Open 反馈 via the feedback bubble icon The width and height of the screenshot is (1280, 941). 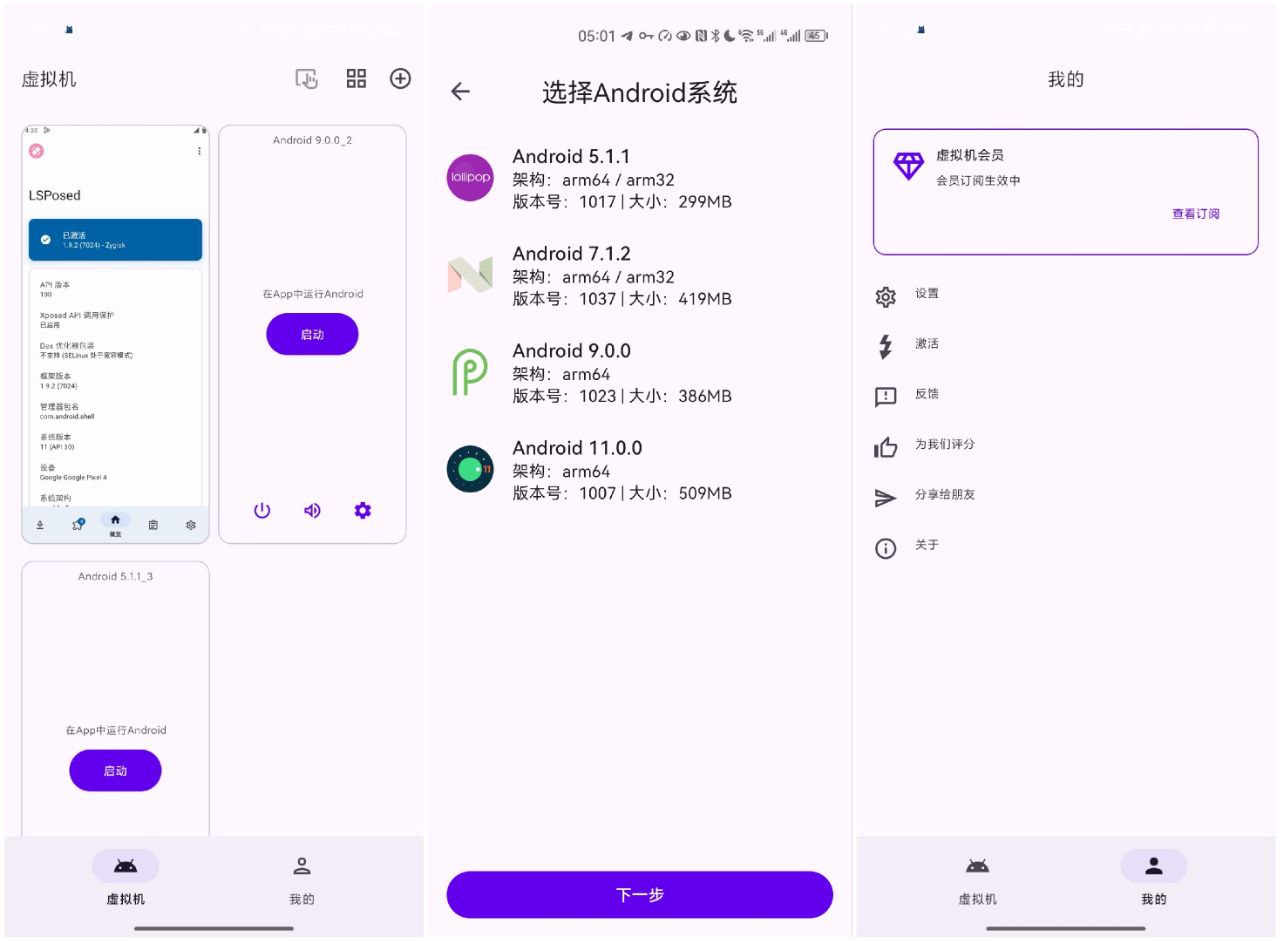(x=885, y=396)
